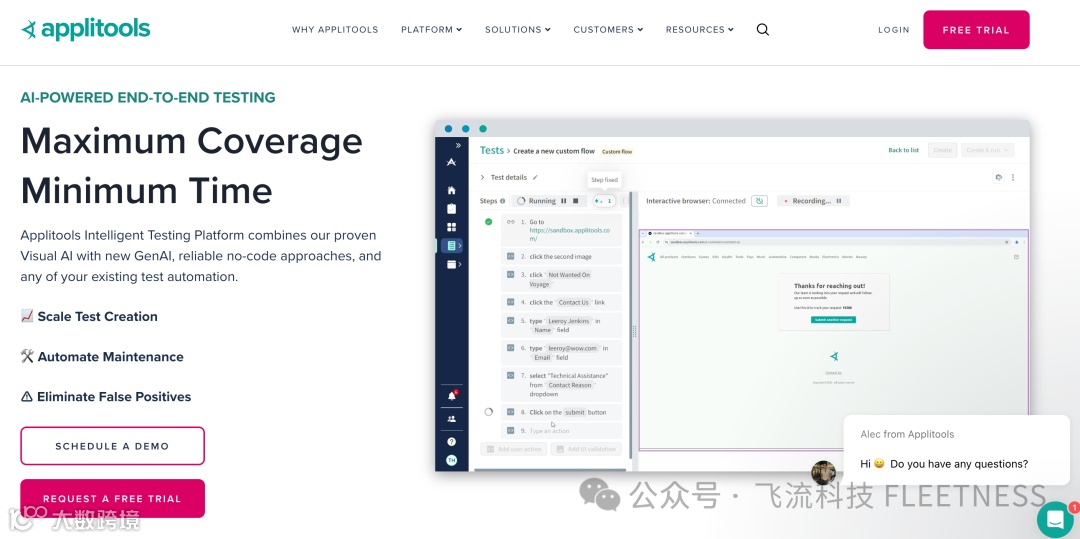This screenshot has height=539, width=1080.
Task: Select step 8 submit button step
Action: click(x=561, y=412)
